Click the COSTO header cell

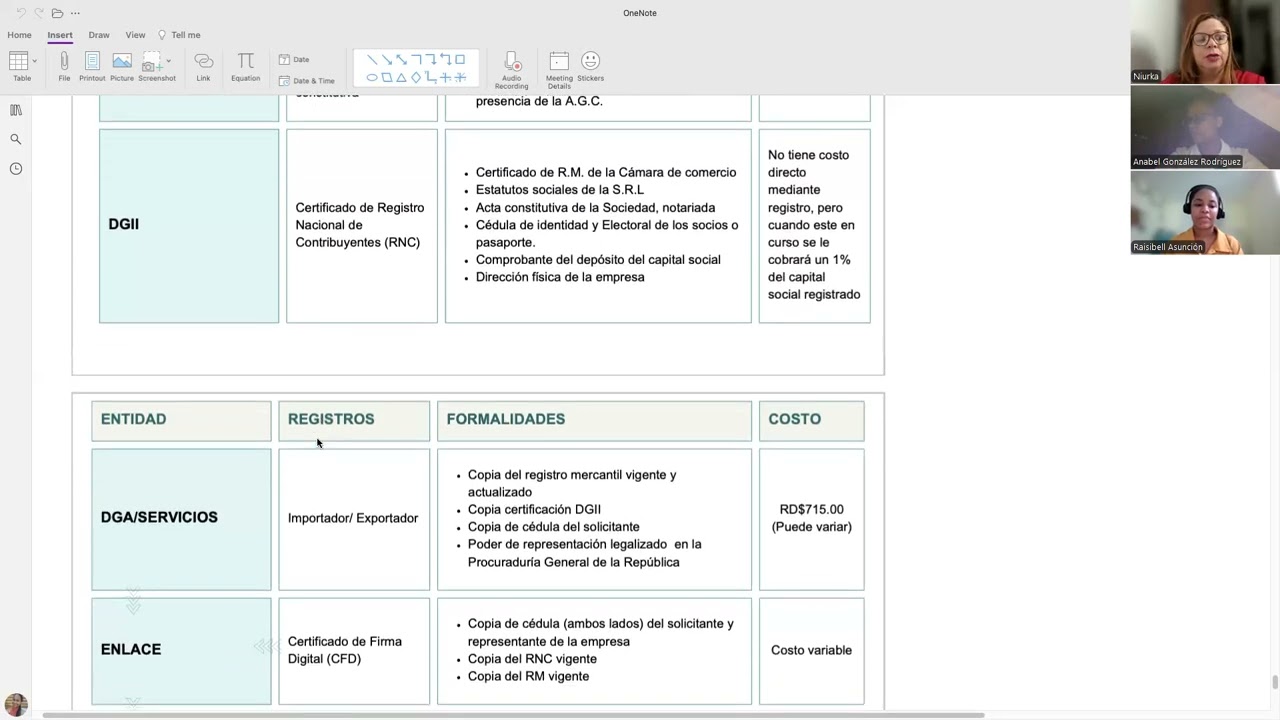(x=811, y=420)
